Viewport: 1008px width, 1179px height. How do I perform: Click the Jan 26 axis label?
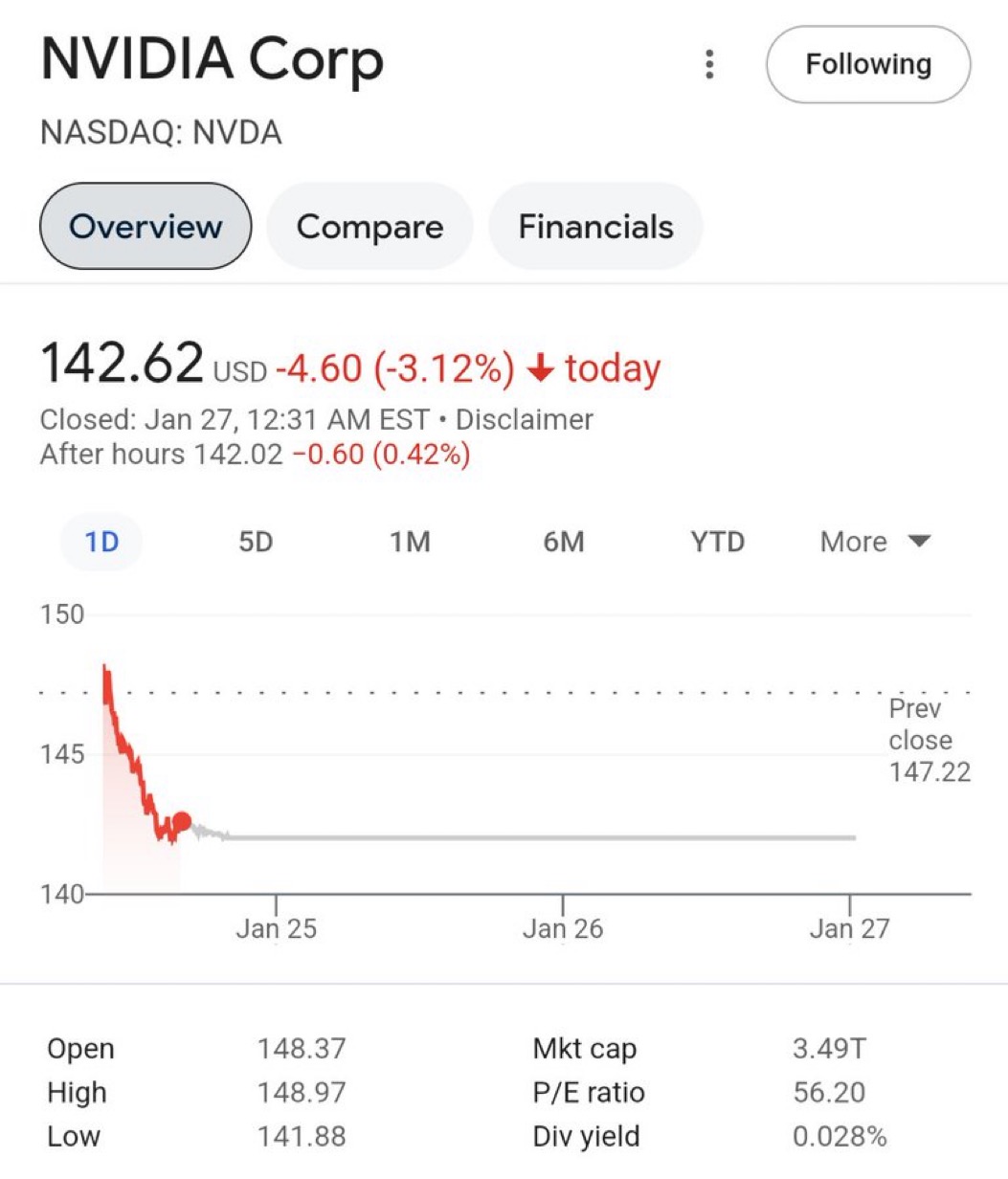coord(563,928)
